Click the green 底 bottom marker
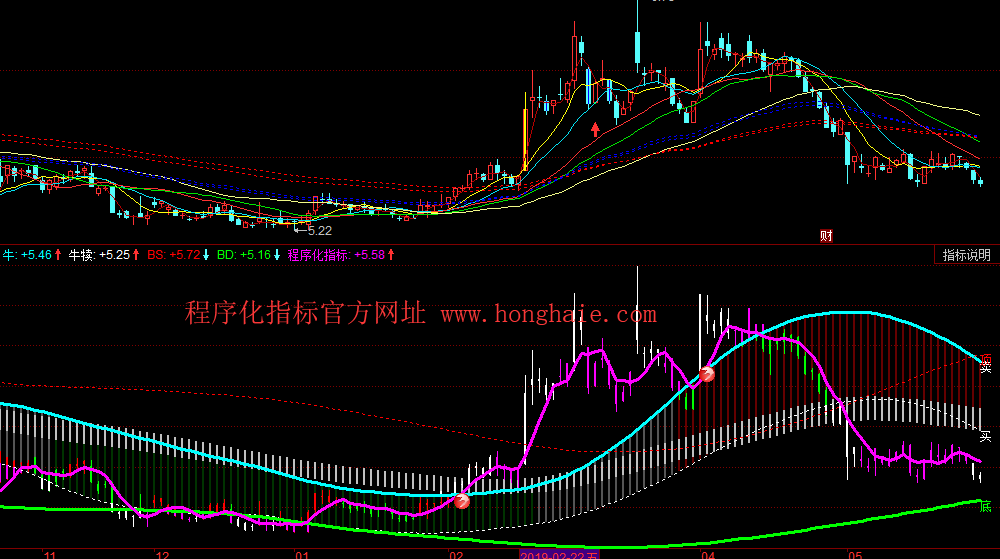Image resolution: width=1000 pixels, height=559 pixels. (x=985, y=507)
